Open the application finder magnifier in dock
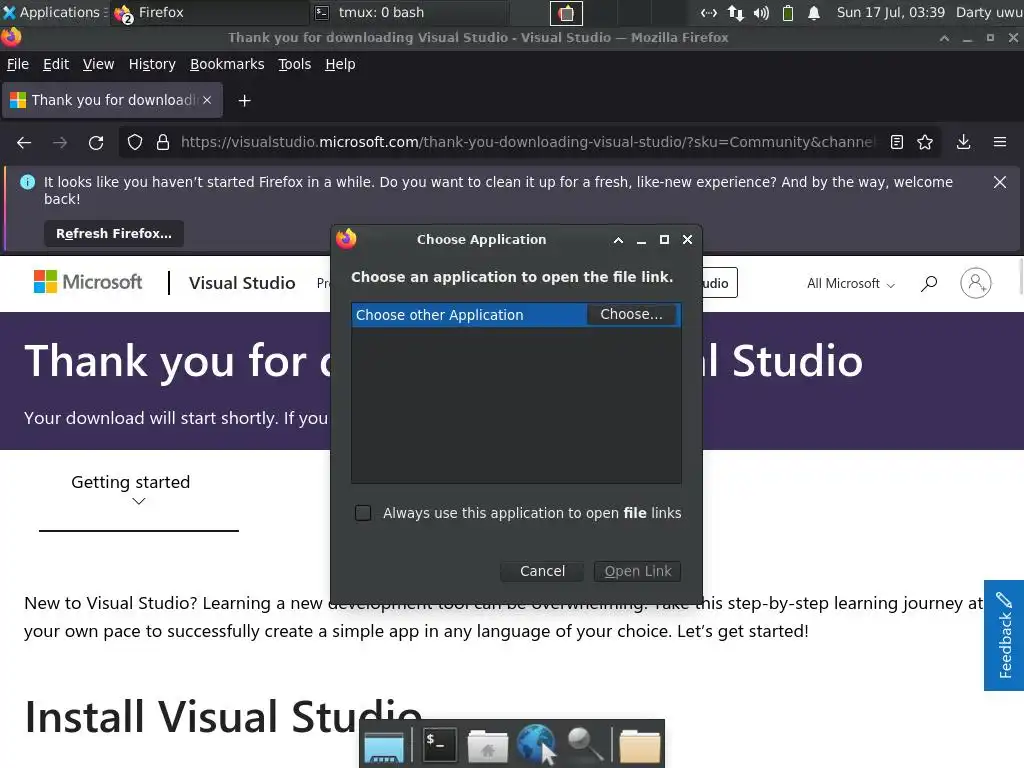This screenshot has height=768, width=1024. [584, 745]
